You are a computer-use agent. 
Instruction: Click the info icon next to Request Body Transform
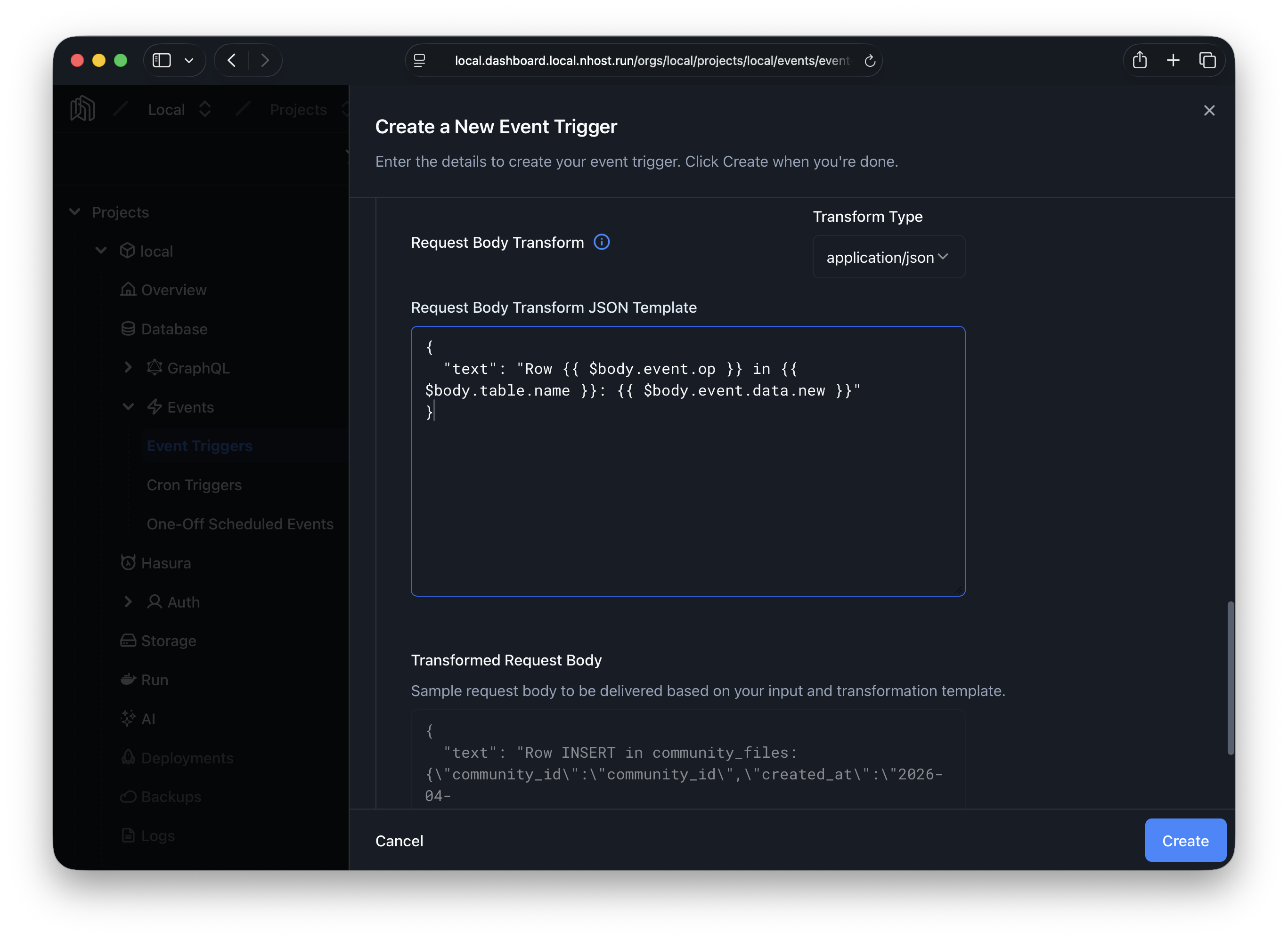click(x=602, y=242)
